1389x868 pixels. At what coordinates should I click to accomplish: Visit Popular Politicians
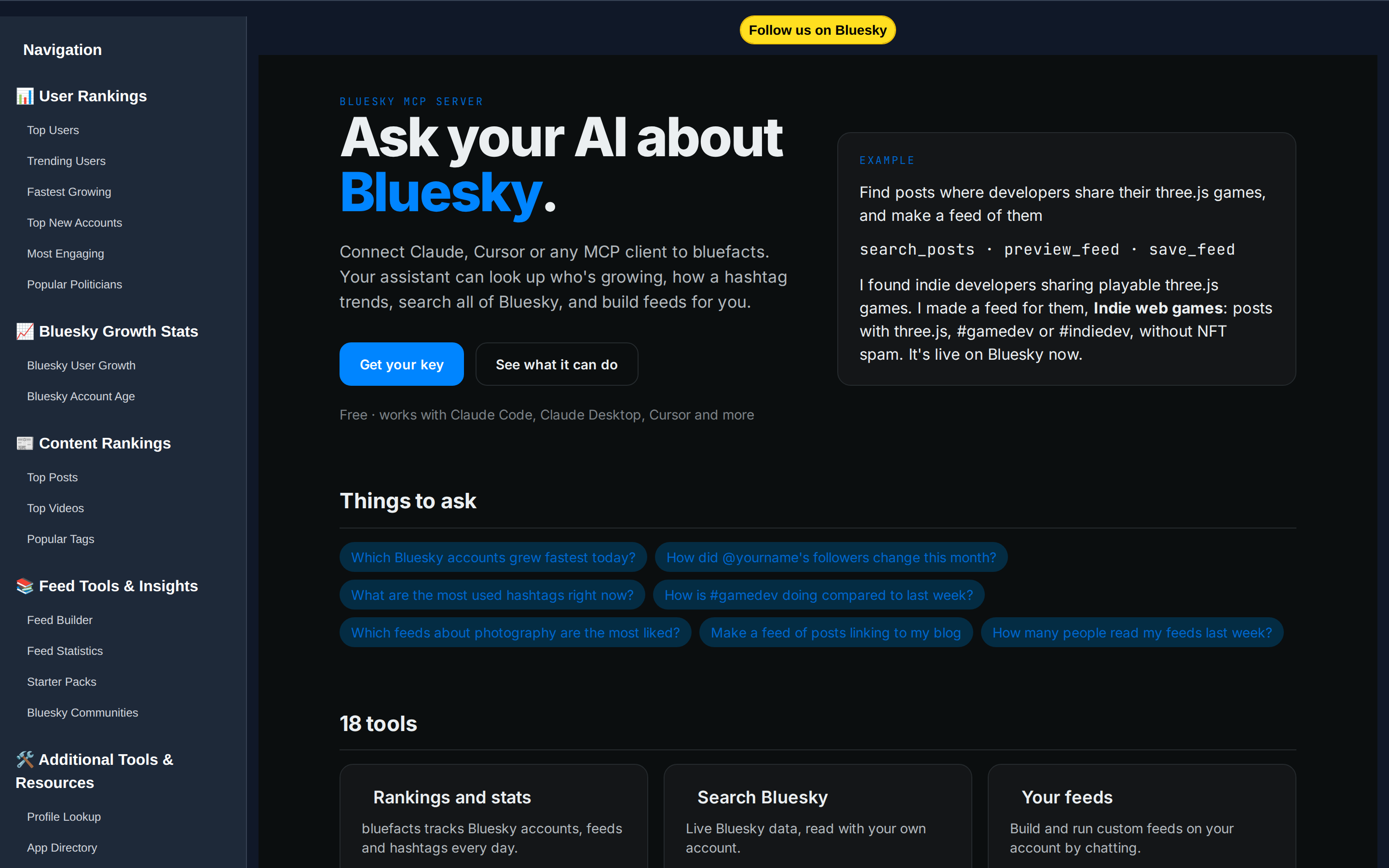[x=75, y=284]
